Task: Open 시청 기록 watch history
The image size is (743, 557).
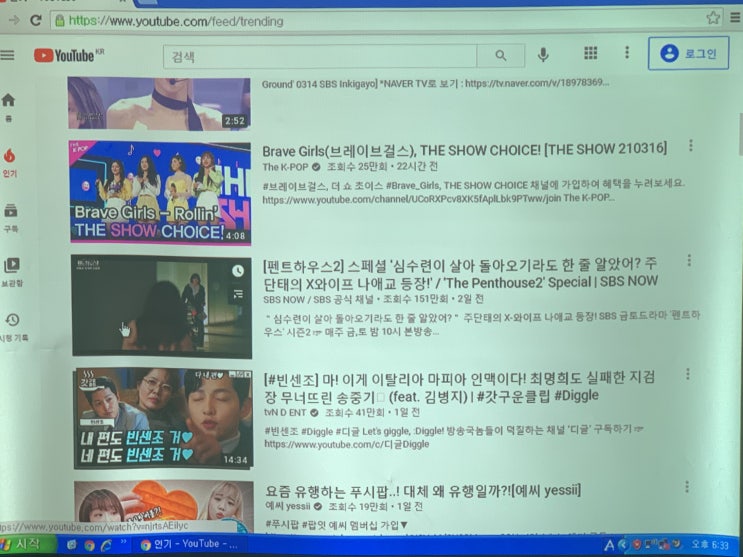Action: pyautogui.click(x=13, y=327)
